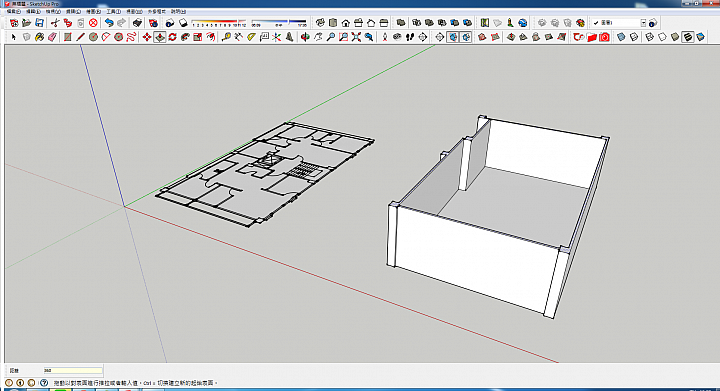Open a file with folder icon
Viewport: 720px width, 391px height.
click(x=27, y=23)
